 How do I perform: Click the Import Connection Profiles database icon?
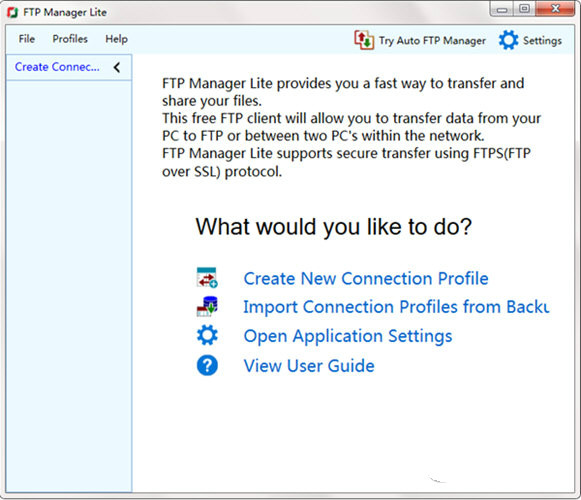(x=207, y=307)
